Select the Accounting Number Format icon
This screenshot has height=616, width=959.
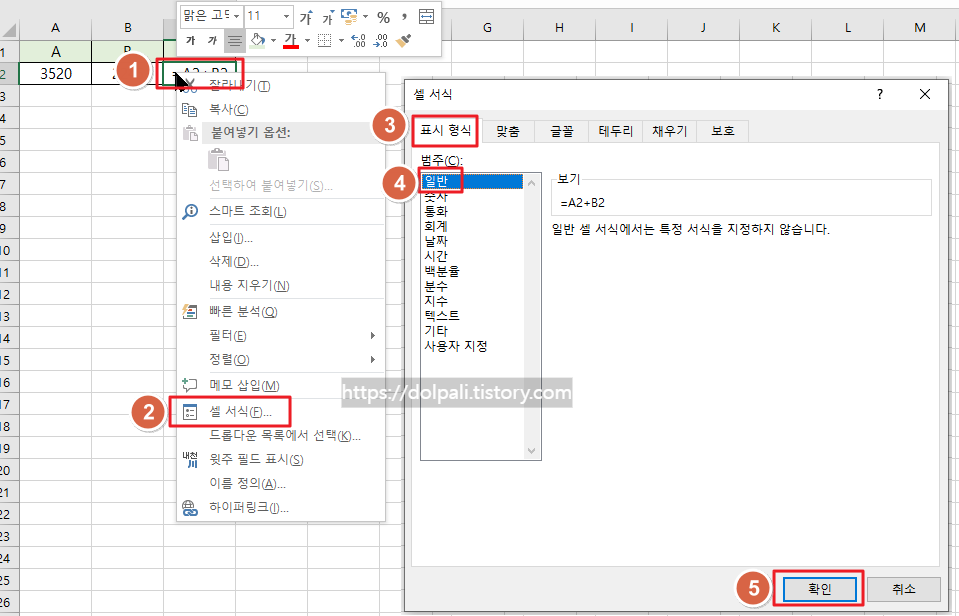pyautogui.click(x=347, y=15)
